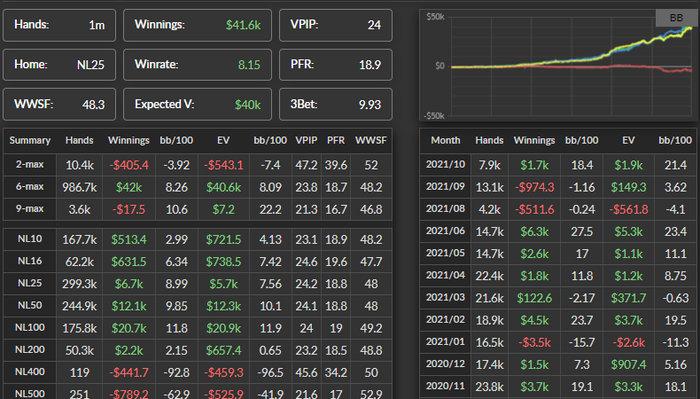
Task: Click the 2021/01 month row
Action: point(558,342)
